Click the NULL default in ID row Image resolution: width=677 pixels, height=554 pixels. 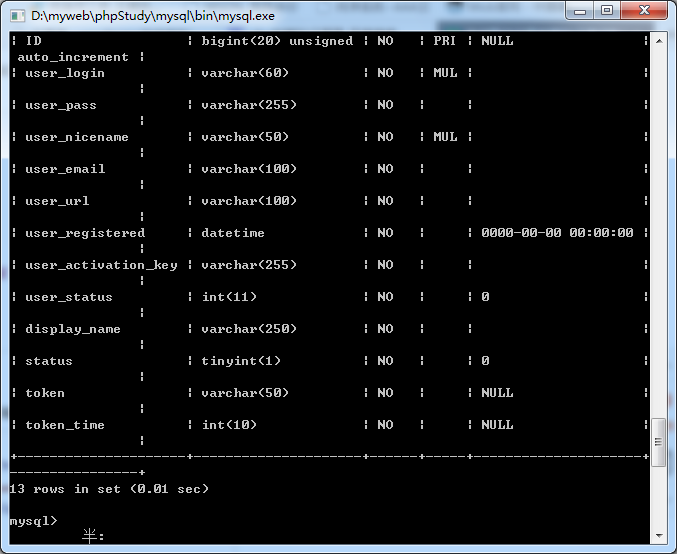(497, 41)
